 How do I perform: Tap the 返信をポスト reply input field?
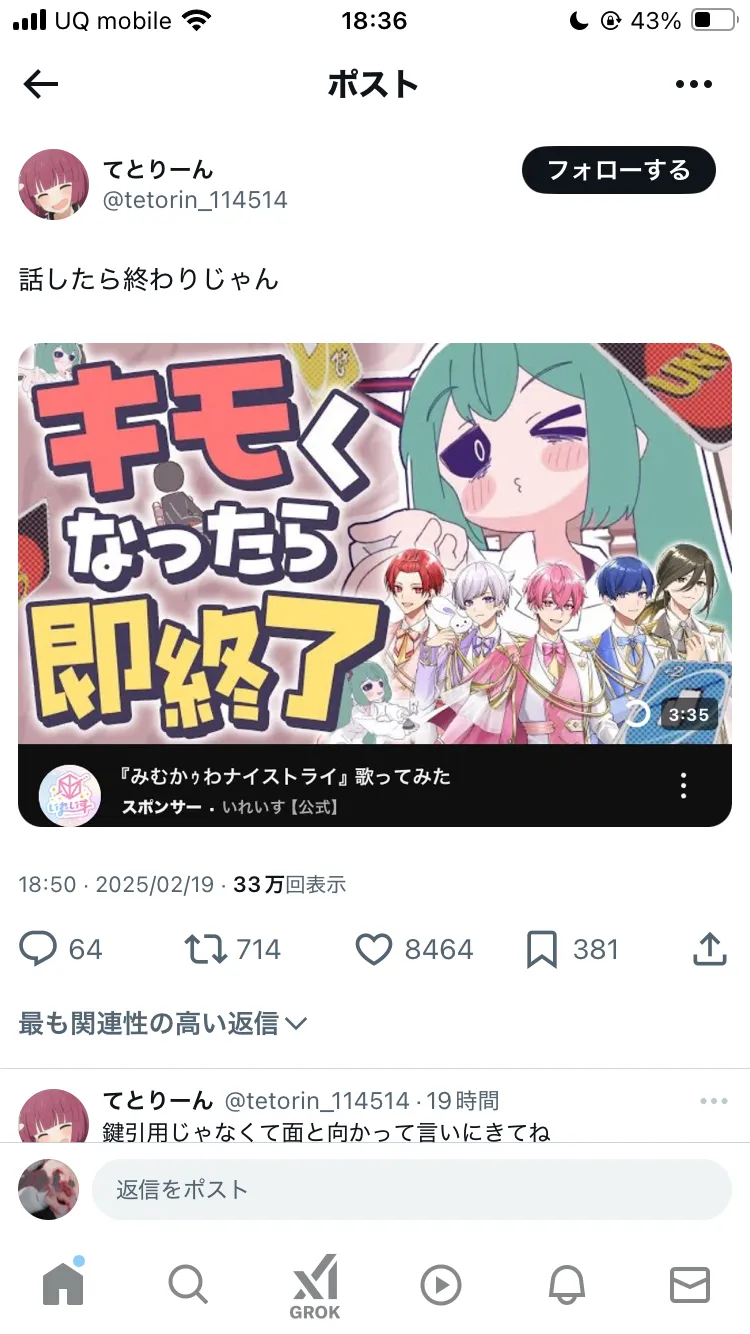[412, 1190]
